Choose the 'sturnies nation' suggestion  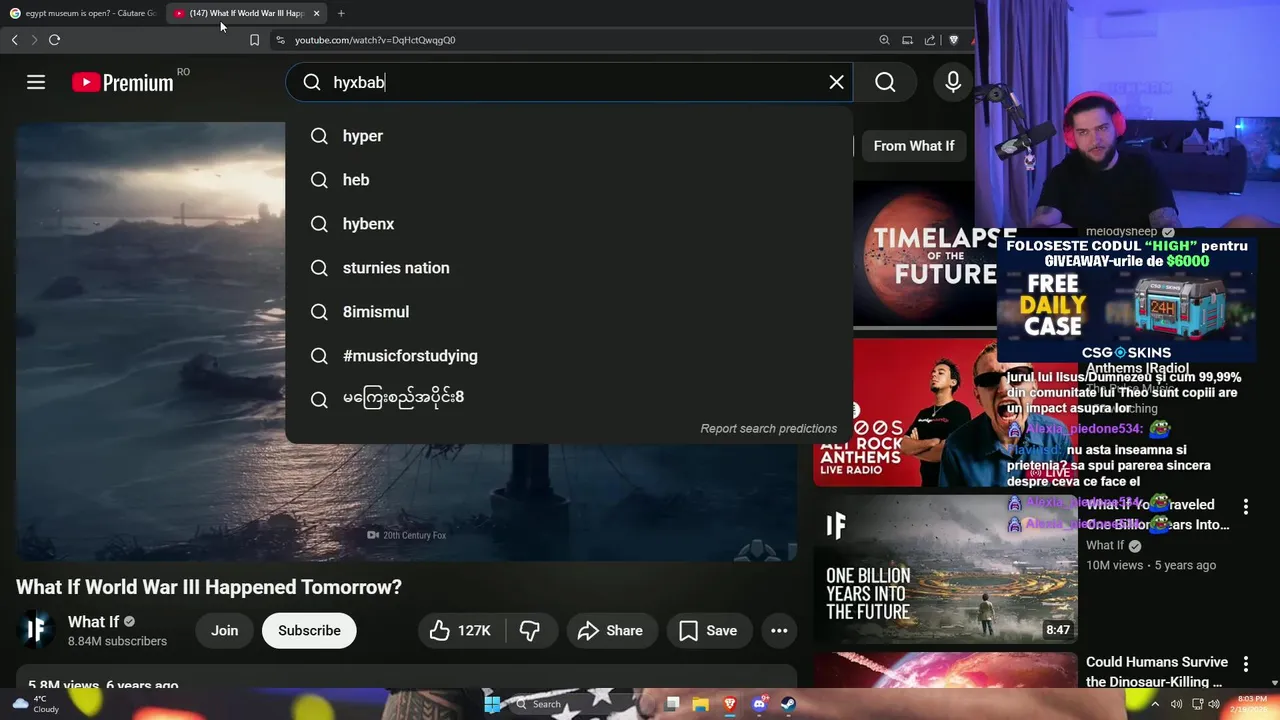tap(569, 268)
